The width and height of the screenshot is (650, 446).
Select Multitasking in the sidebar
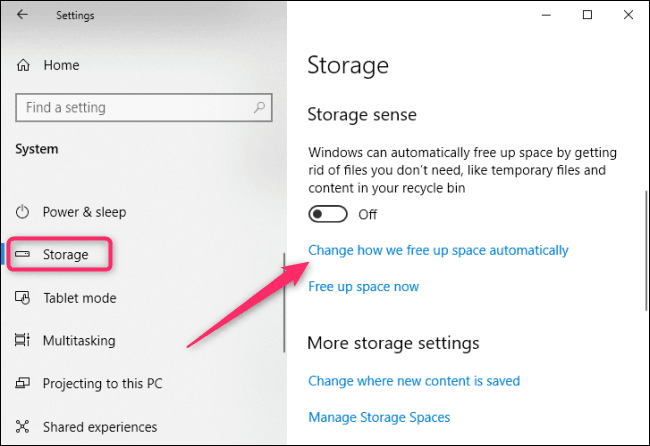[x=78, y=341]
